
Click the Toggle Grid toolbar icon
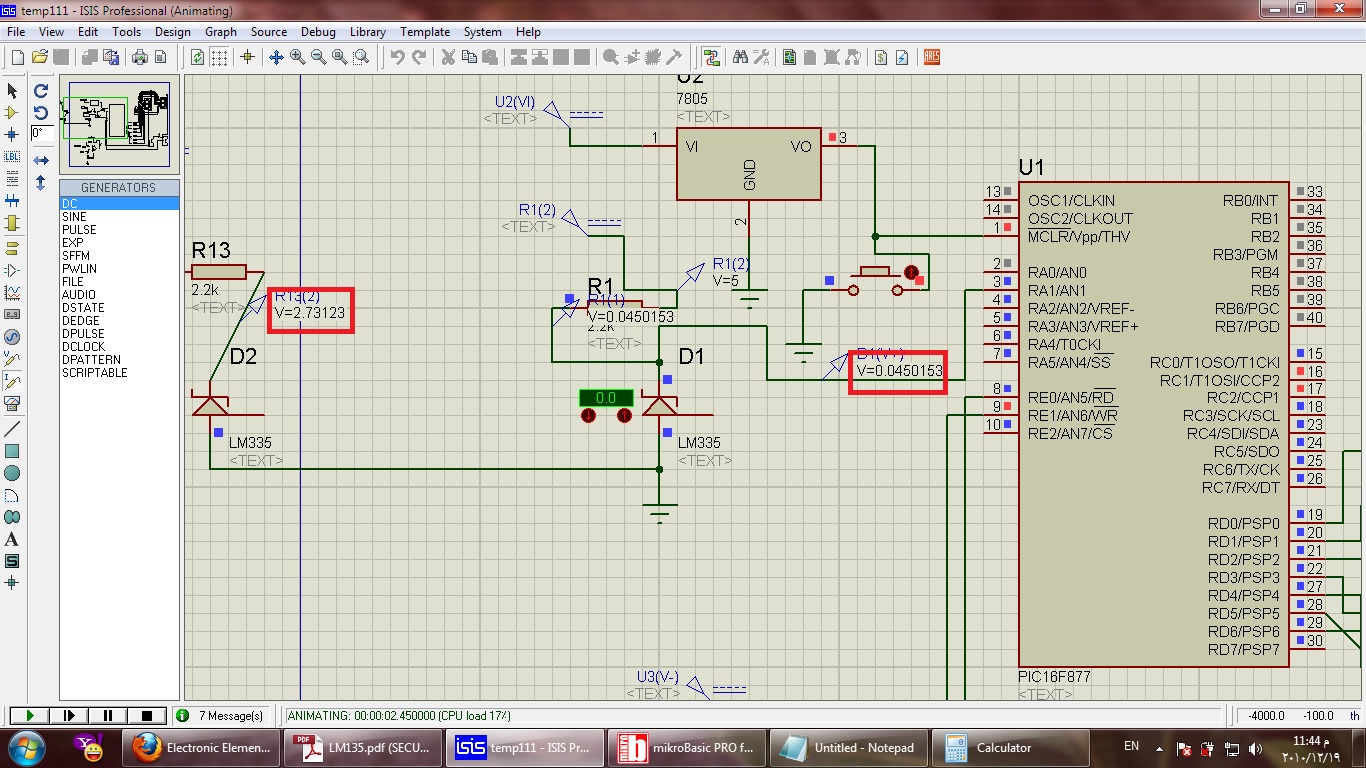point(219,57)
